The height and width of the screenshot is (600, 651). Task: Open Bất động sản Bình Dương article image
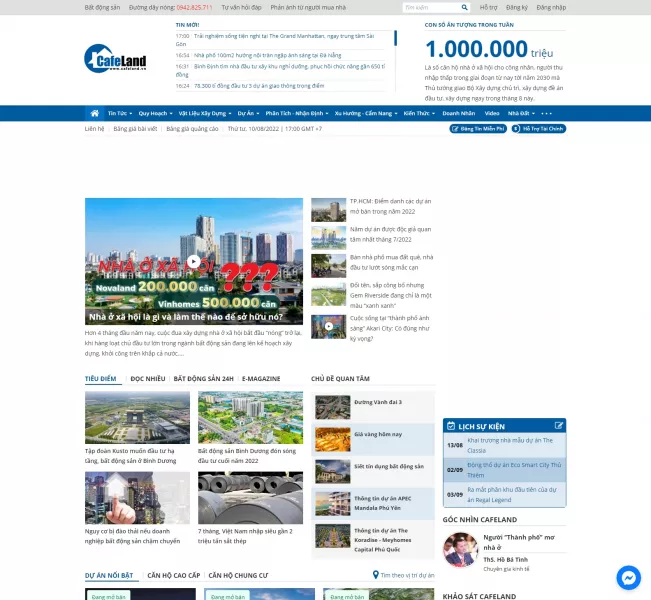pyautogui.click(x=250, y=418)
